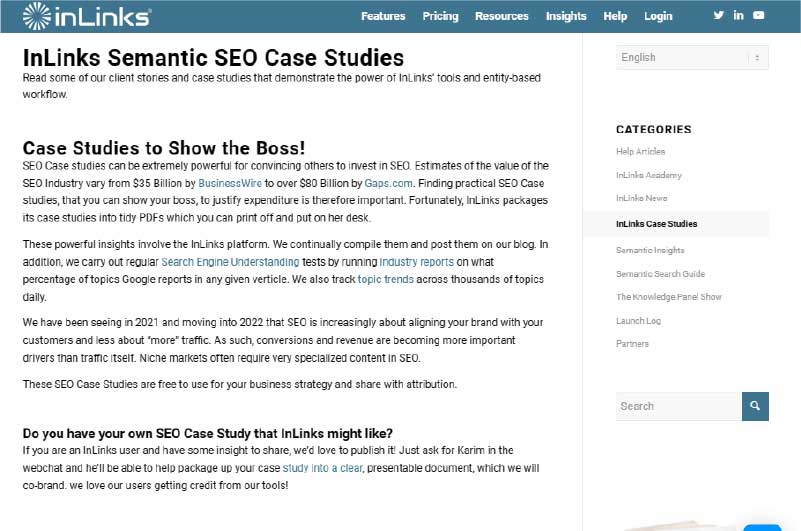Image resolution: width=801 pixels, height=531 pixels.
Task: Click the 'Case Studies to Show the Boss!' heading
Action: click(163, 148)
